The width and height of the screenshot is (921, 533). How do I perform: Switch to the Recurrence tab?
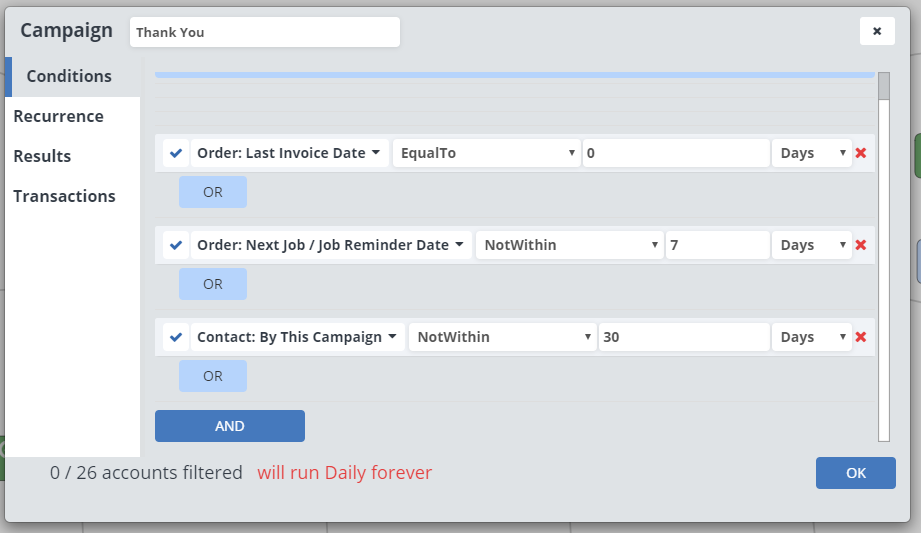(58, 116)
